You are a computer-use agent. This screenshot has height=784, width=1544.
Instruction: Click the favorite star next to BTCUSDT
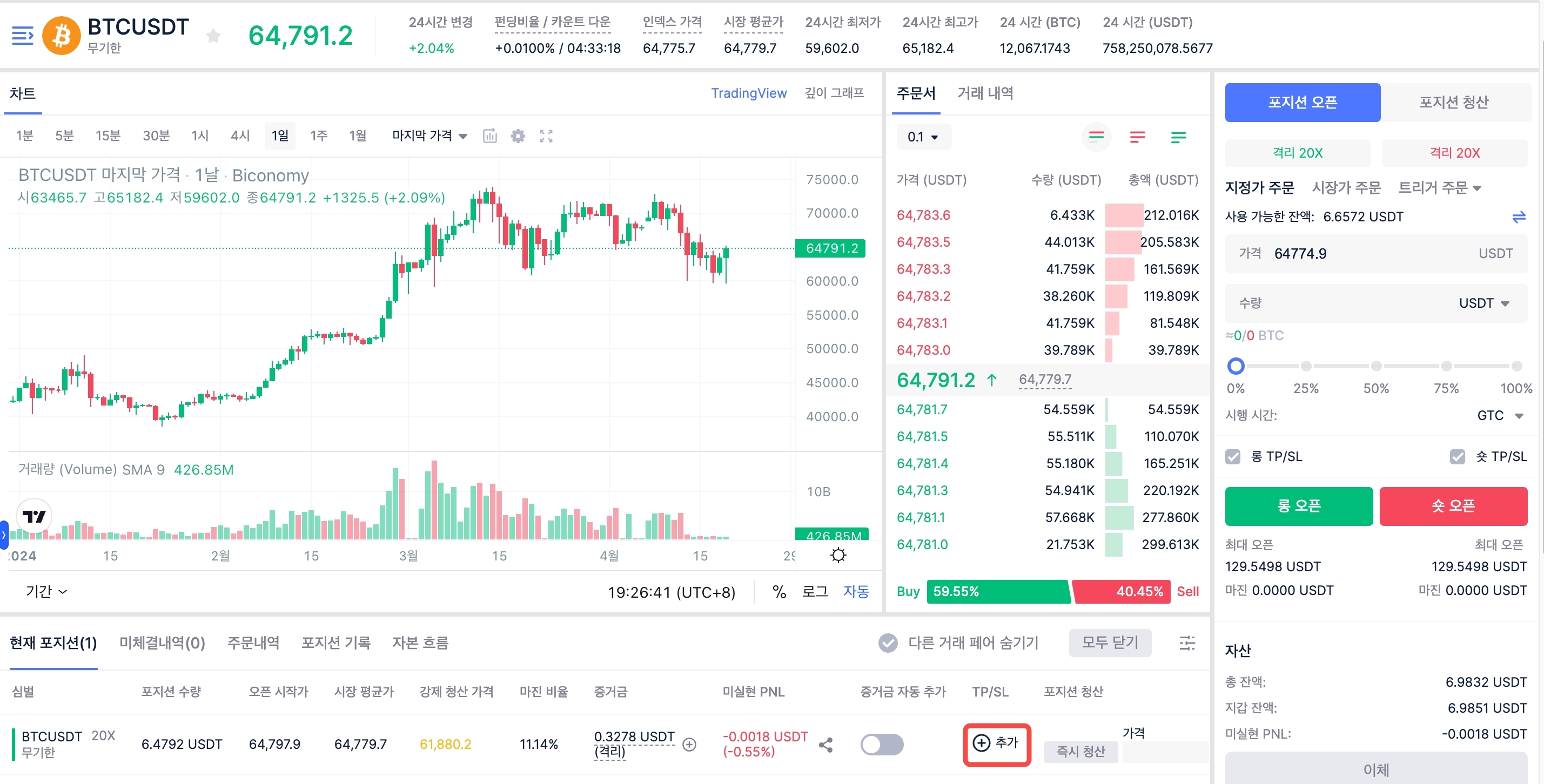click(x=213, y=36)
